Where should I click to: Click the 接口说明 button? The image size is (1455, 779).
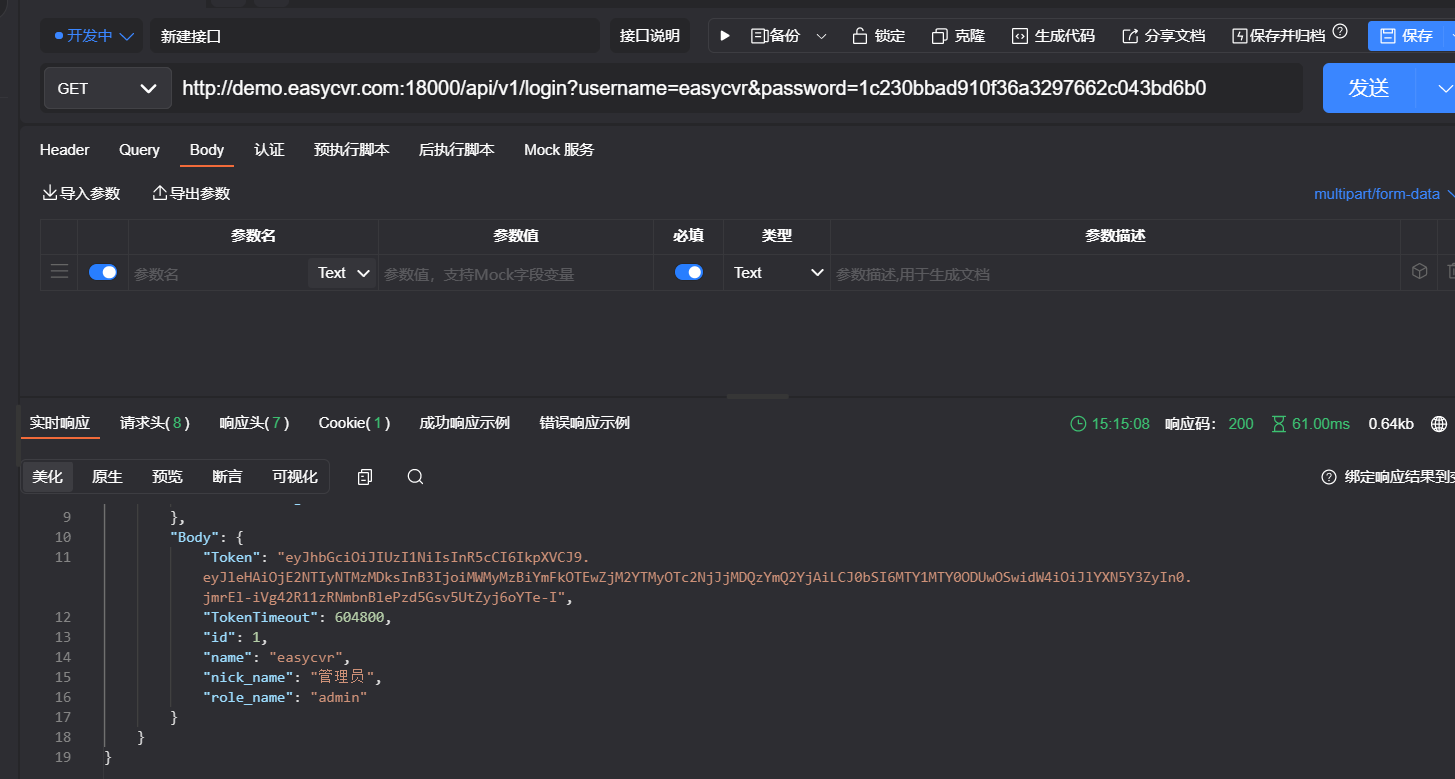(650, 36)
